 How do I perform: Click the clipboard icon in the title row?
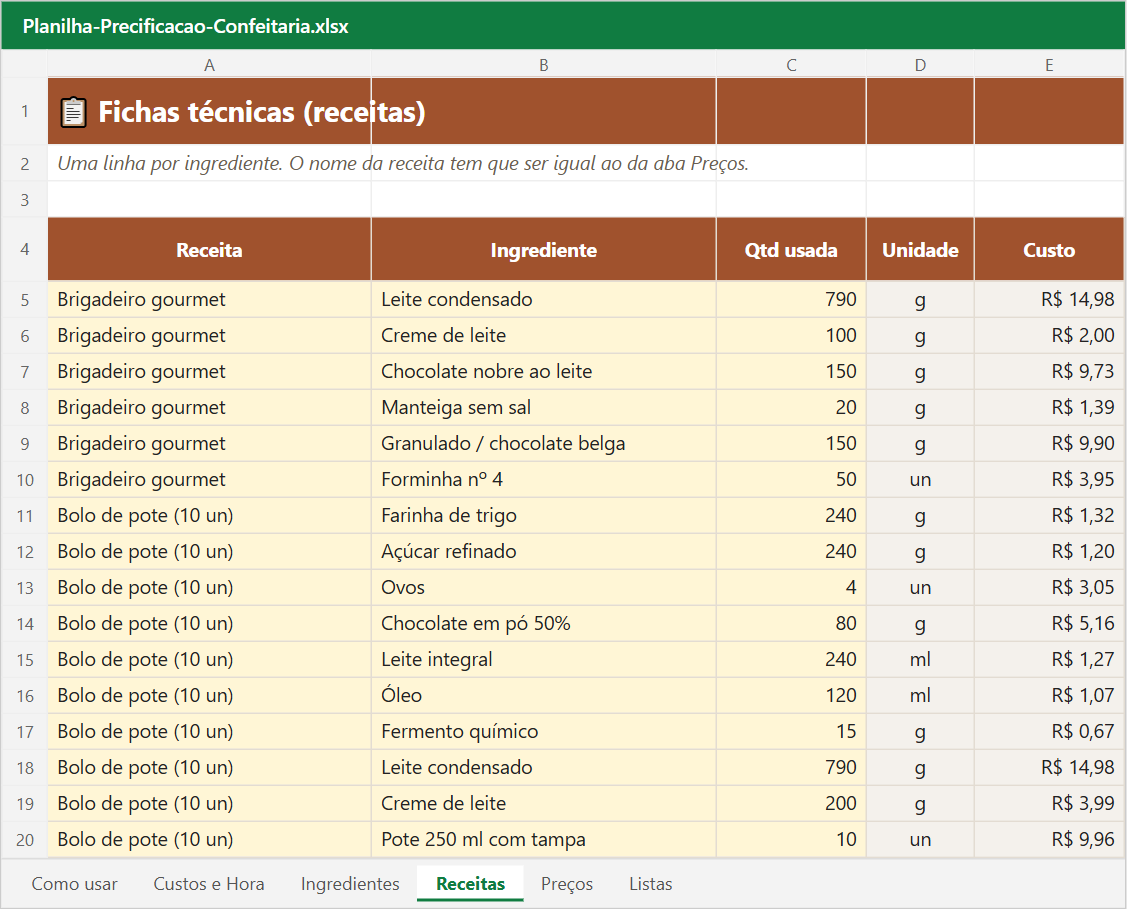tap(73, 112)
